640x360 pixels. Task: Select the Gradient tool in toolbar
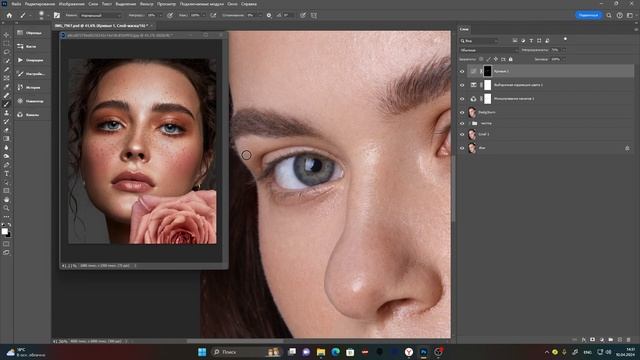click(x=6, y=139)
